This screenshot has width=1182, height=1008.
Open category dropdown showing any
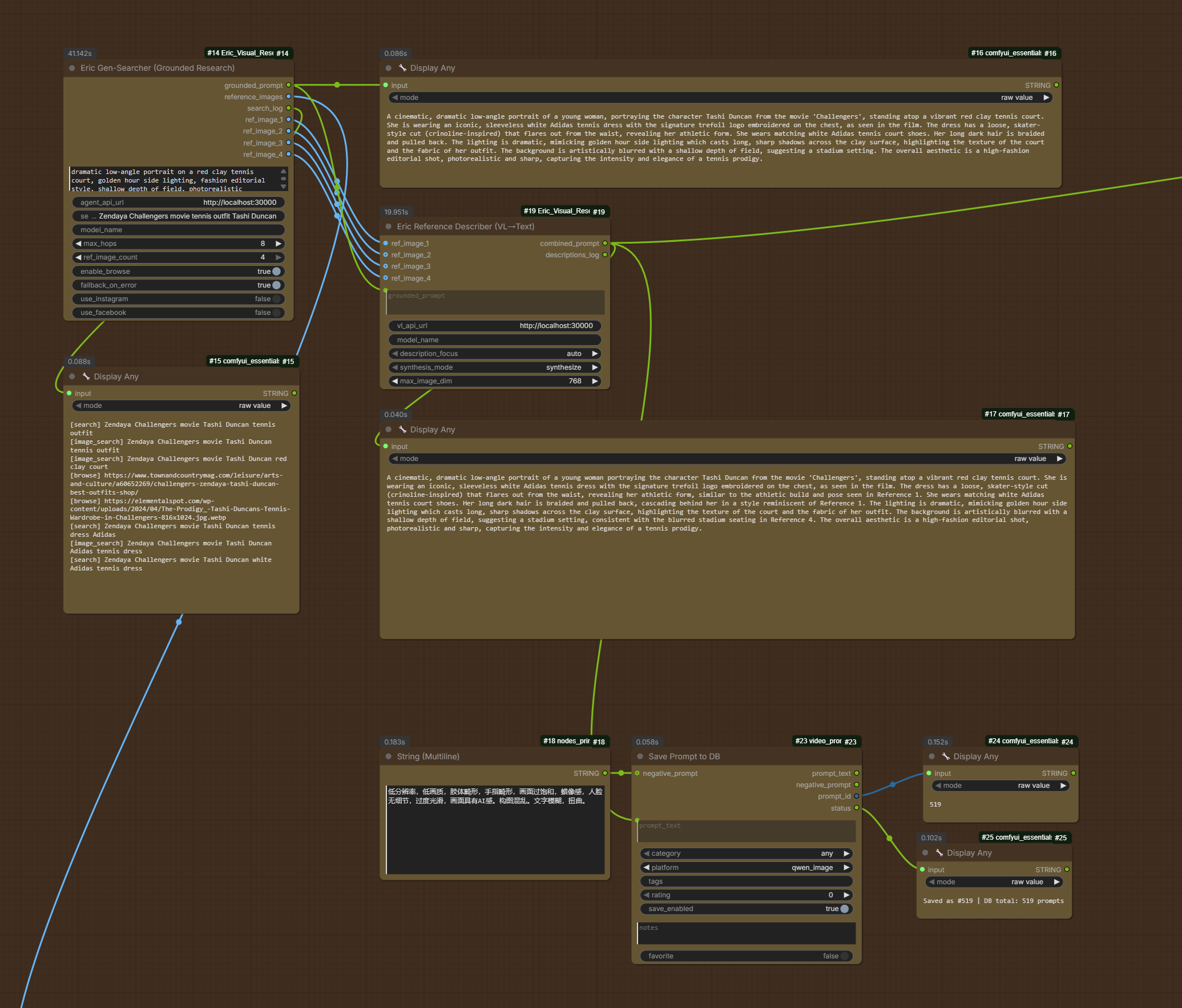coord(747,853)
